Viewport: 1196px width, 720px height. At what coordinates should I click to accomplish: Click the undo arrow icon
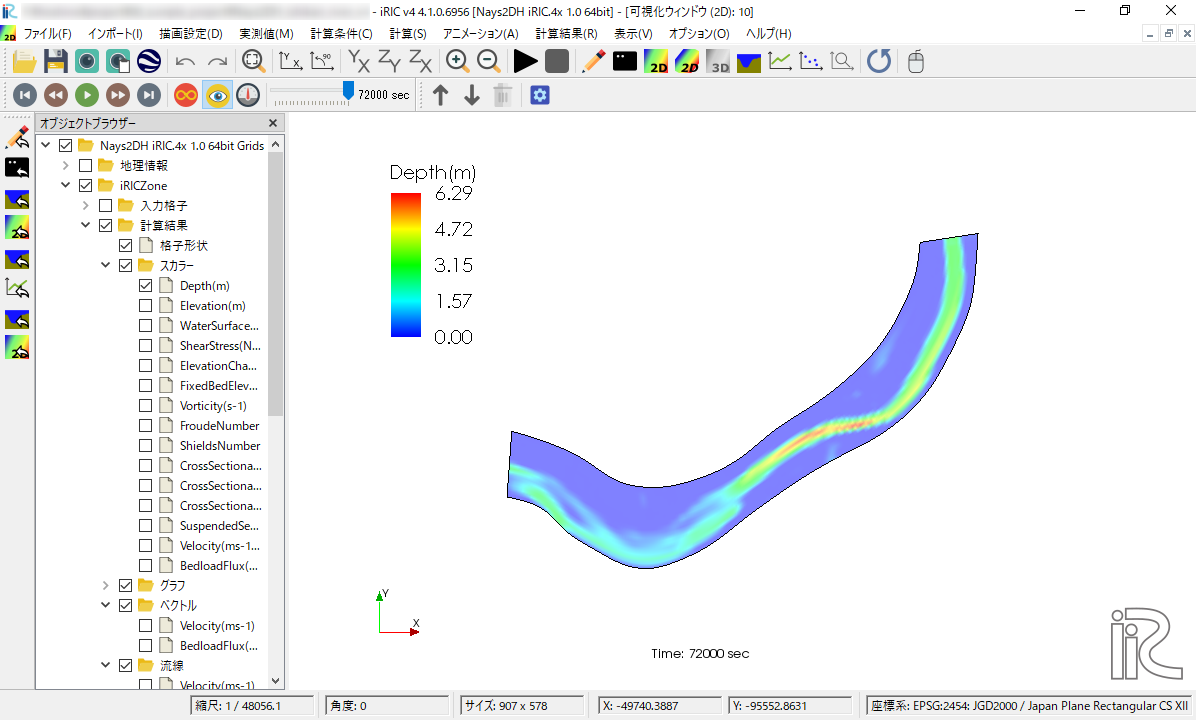point(185,62)
